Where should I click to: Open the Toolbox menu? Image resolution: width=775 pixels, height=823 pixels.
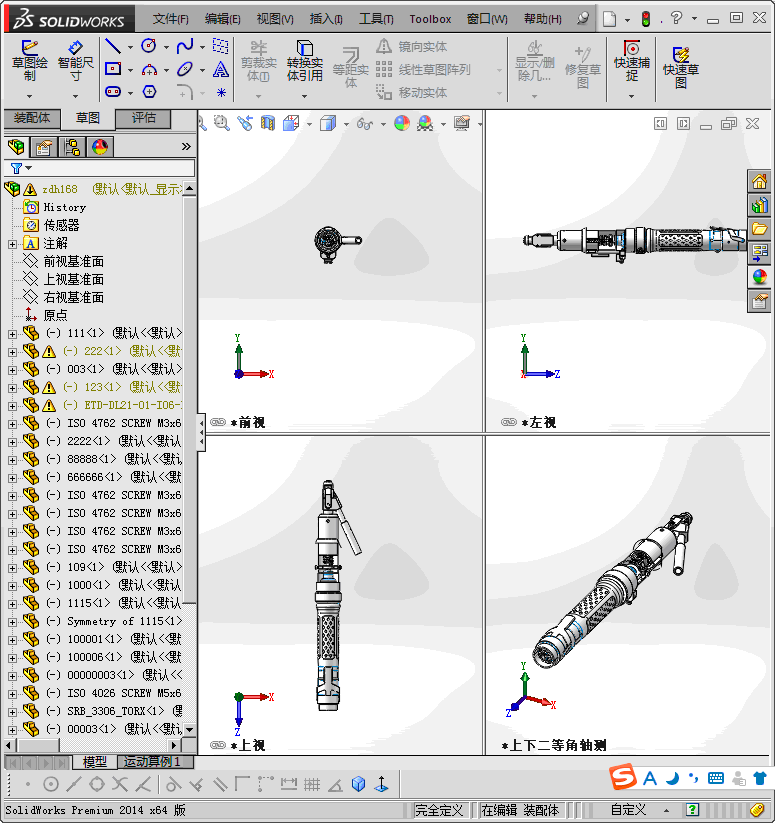coord(430,19)
